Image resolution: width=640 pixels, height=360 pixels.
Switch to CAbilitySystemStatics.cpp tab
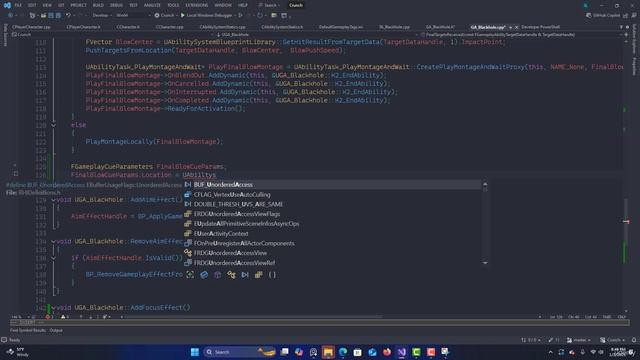(222, 27)
